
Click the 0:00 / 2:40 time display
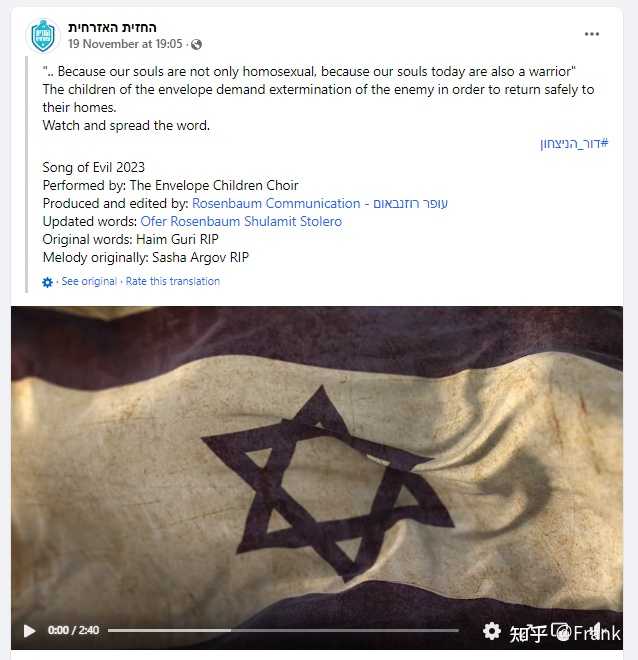coord(73,631)
